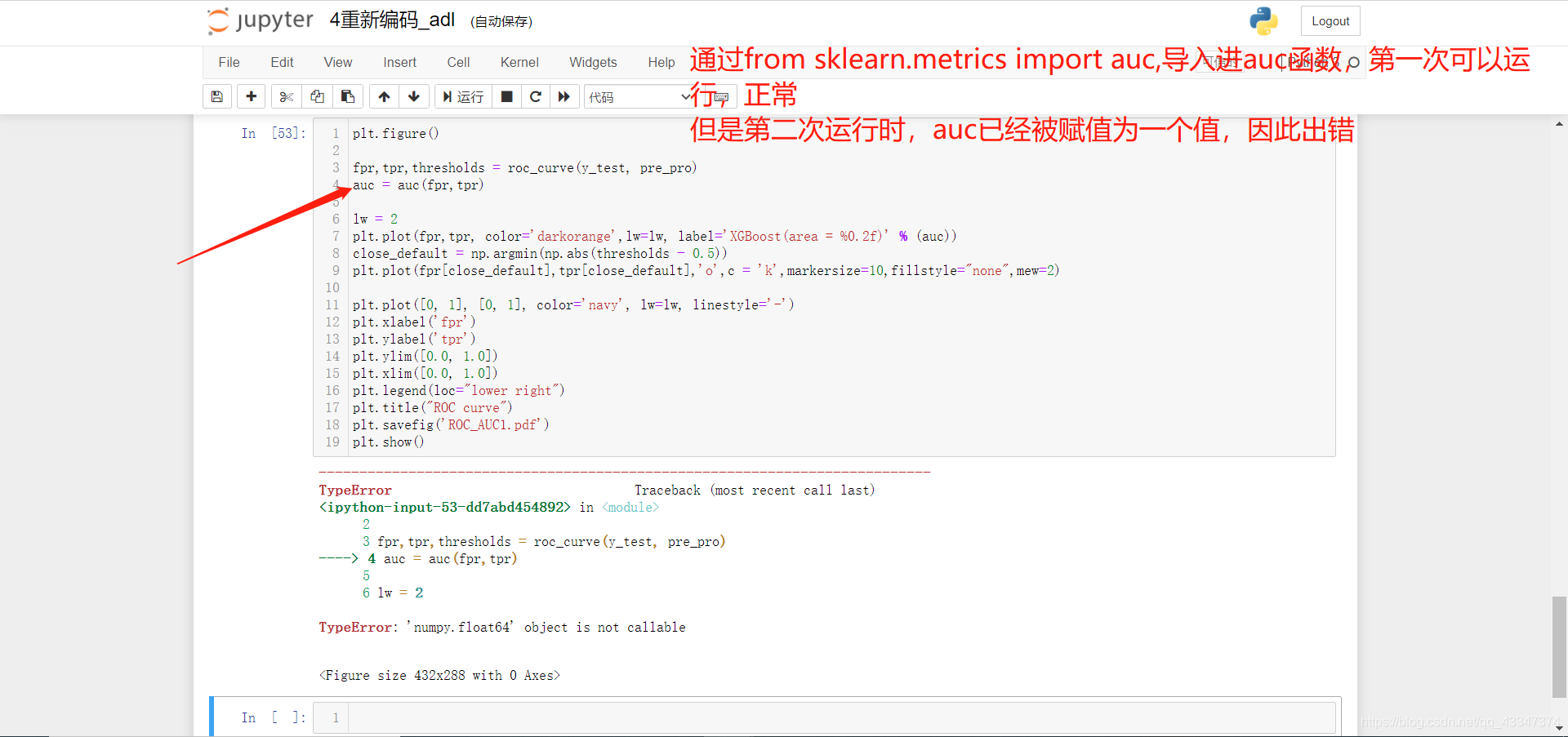
Task: Click the plt.legend(loc="lower right") line
Action: [x=458, y=391]
